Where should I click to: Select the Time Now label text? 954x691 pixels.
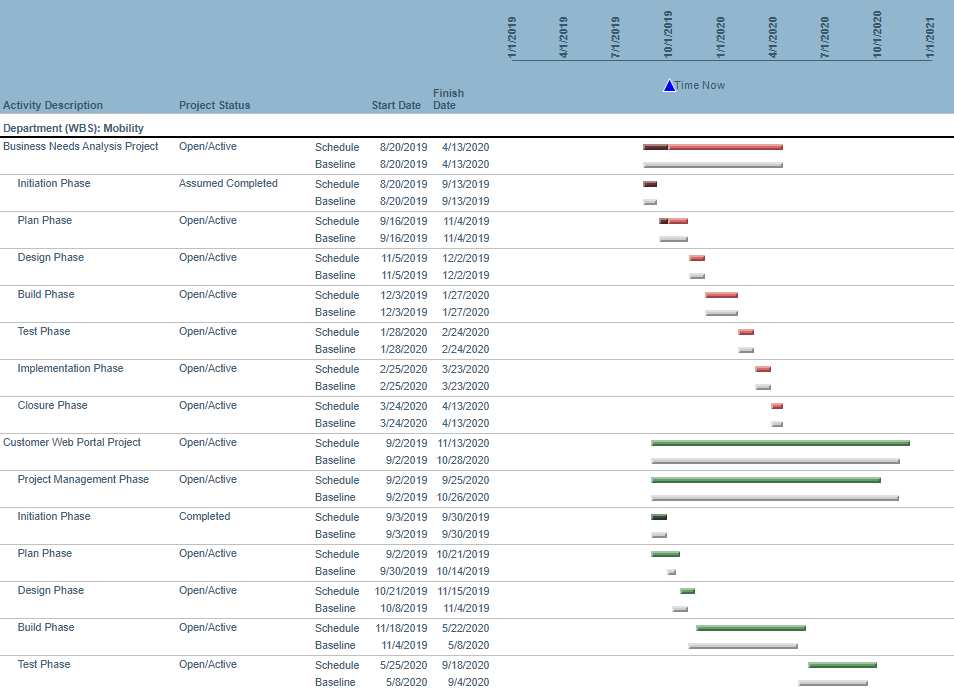click(700, 86)
